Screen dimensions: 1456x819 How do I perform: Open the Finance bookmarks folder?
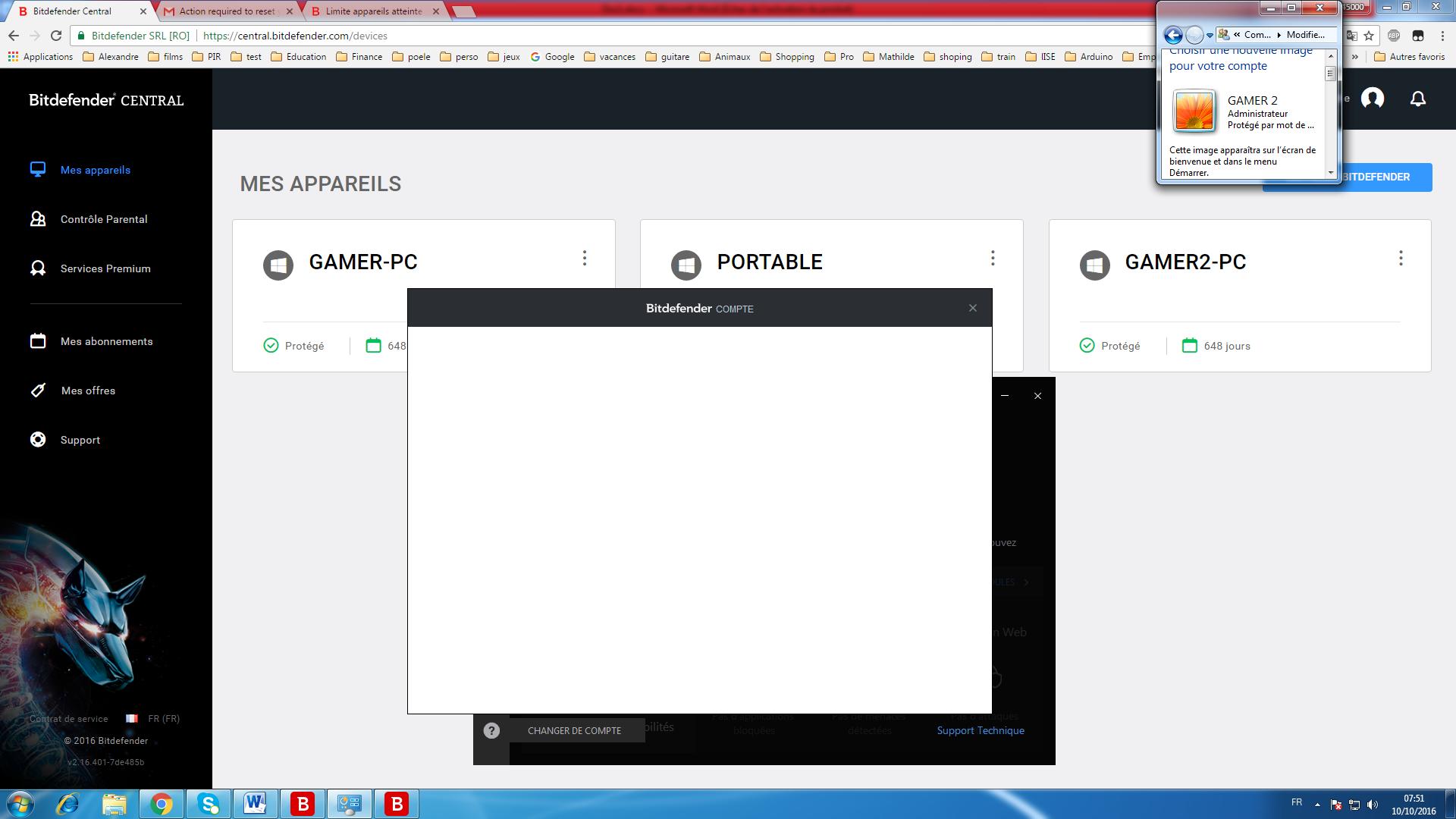(x=359, y=57)
